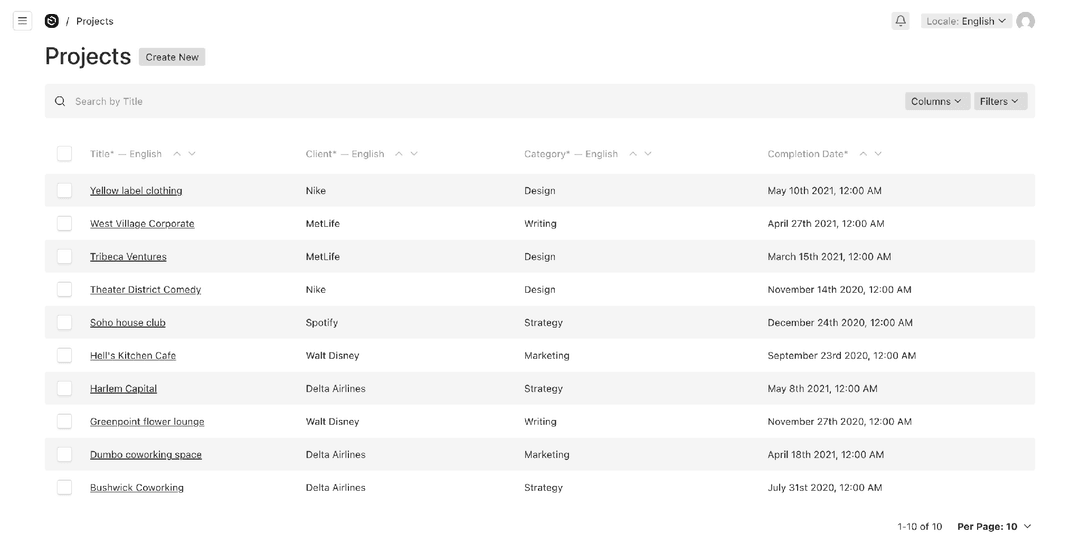Select the Tribeca Ventures row checkbox
The image size is (1080, 547).
tap(64, 256)
